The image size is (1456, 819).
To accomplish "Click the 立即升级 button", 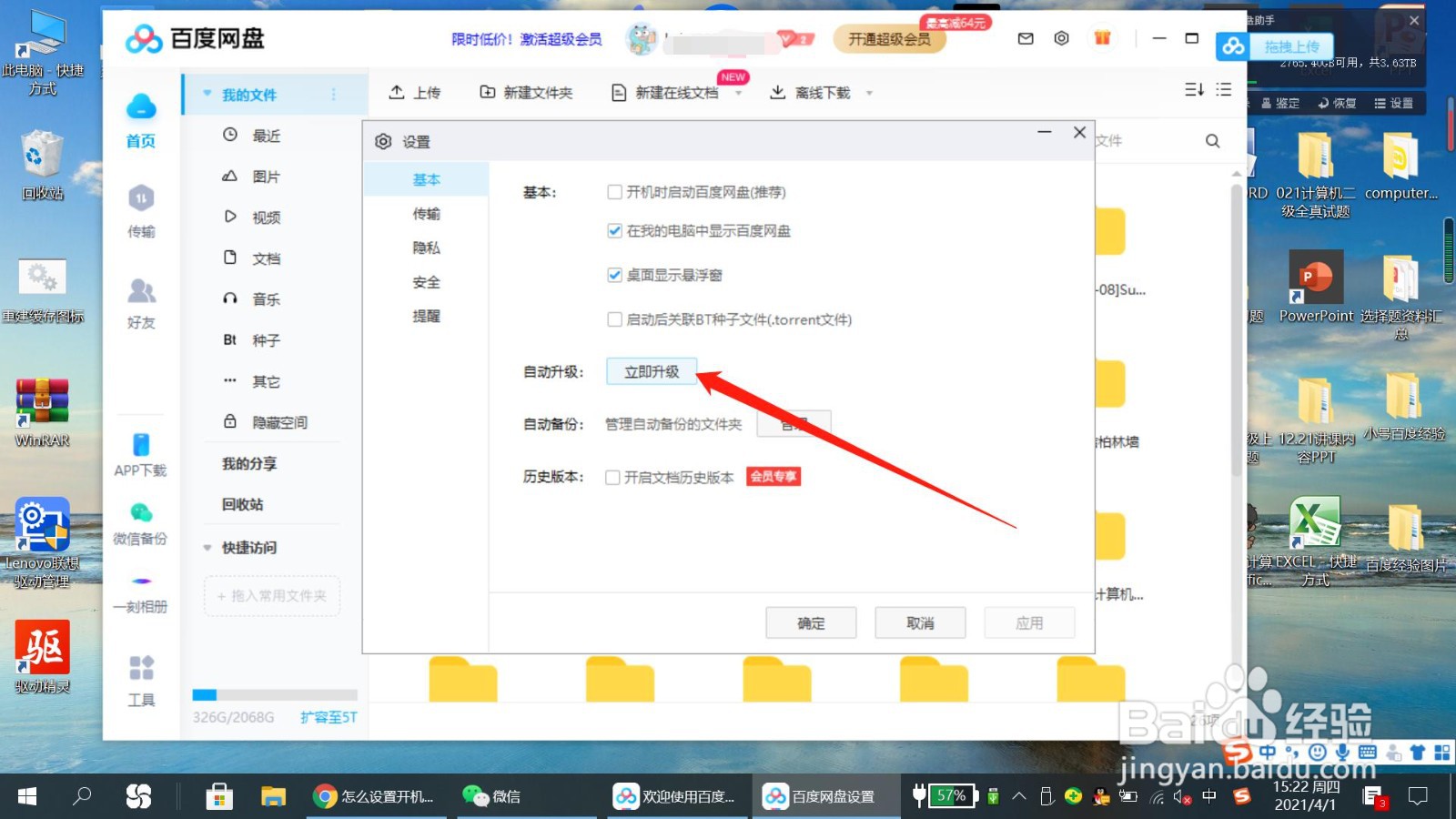I will pyautogui.click(x=652, y=371).
